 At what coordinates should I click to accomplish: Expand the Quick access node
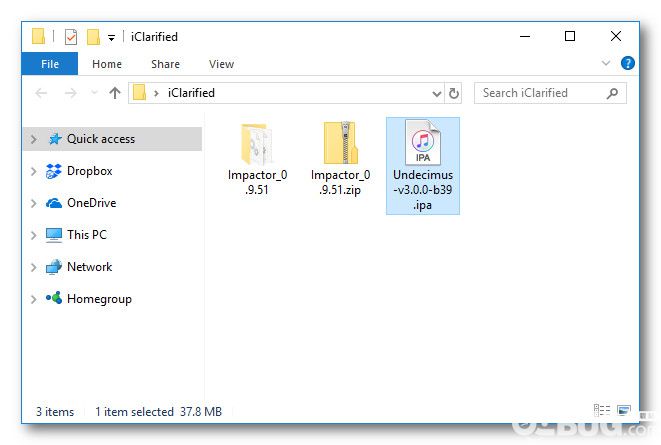33,139
